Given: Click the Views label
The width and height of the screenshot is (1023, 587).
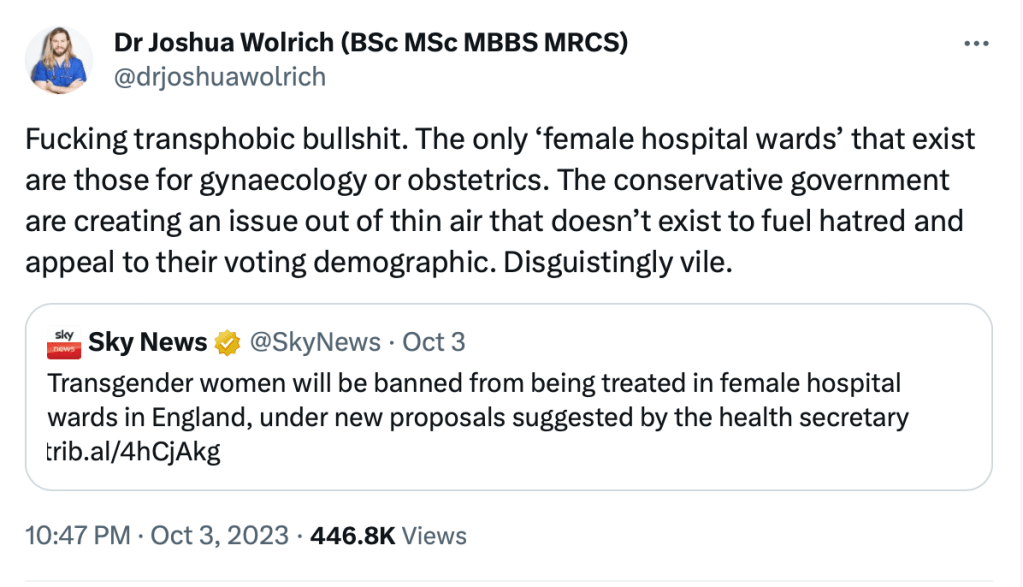Looking at the screenshot, I should click(x=435, y=535).
